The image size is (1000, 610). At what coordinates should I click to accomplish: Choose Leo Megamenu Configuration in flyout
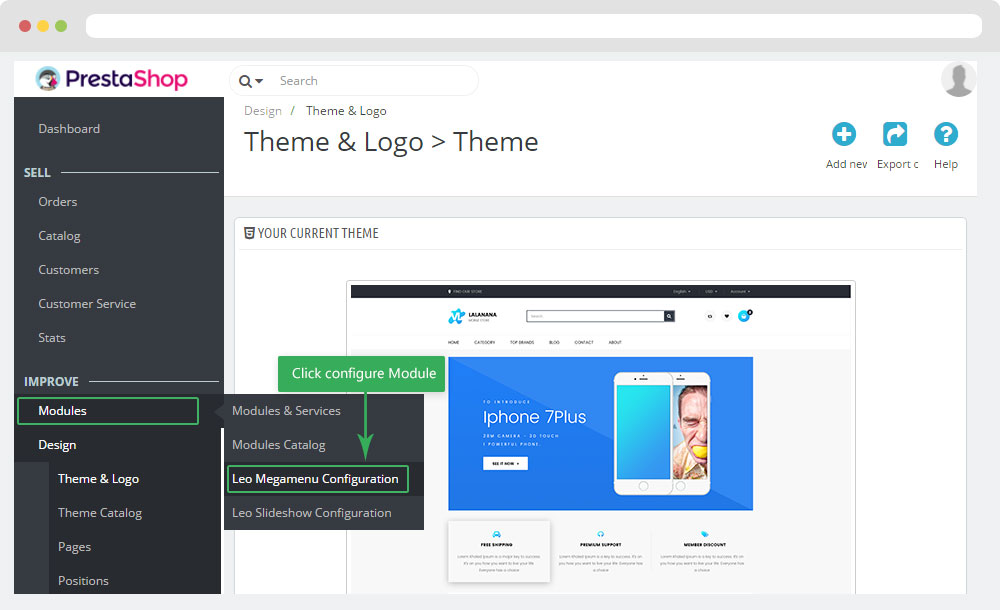pyautogui.click(x=318, y=479)
